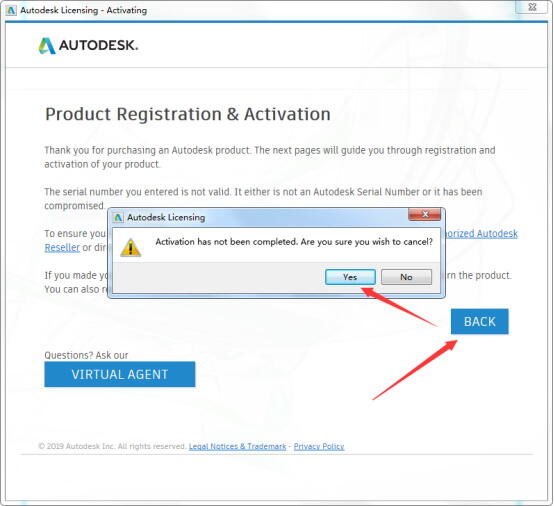Screen dimensions: 554x506
Task: Close the Autodesk Licensing dialog
Action: pos(425,214)
